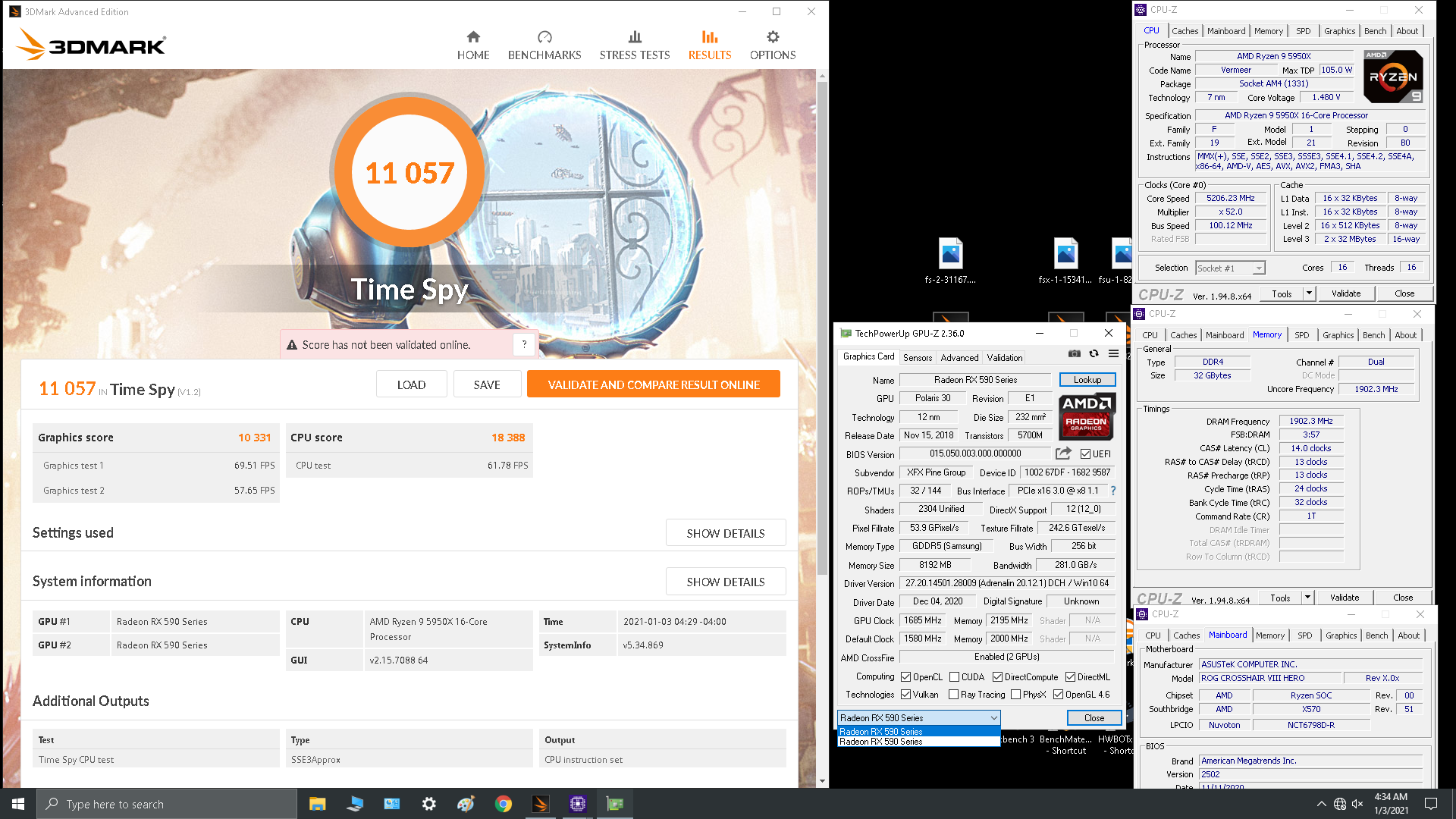Toggle the UEFI checkbox in GPU-Z

[1085, 453]
